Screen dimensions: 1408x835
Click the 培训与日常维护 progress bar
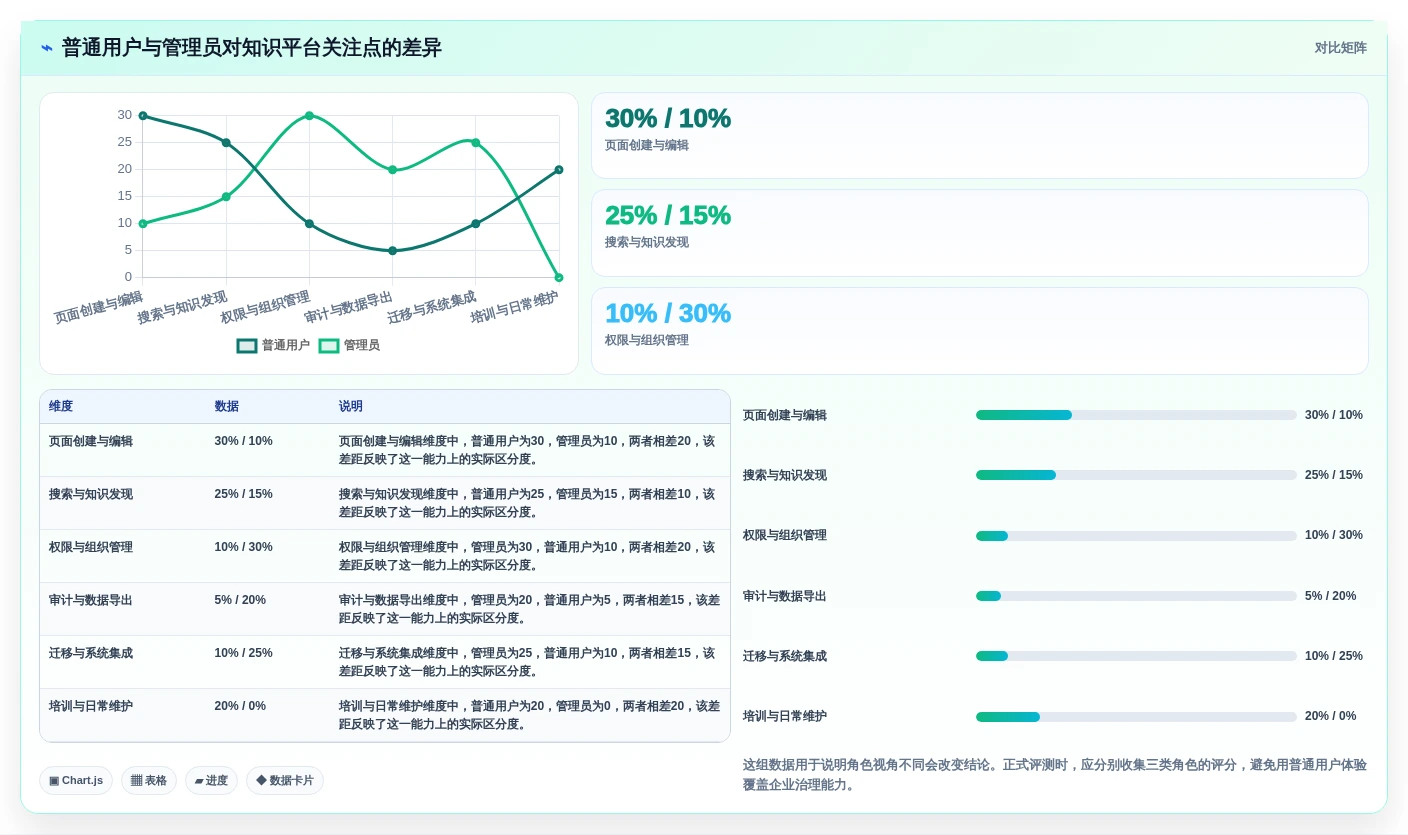(1136, 717)
